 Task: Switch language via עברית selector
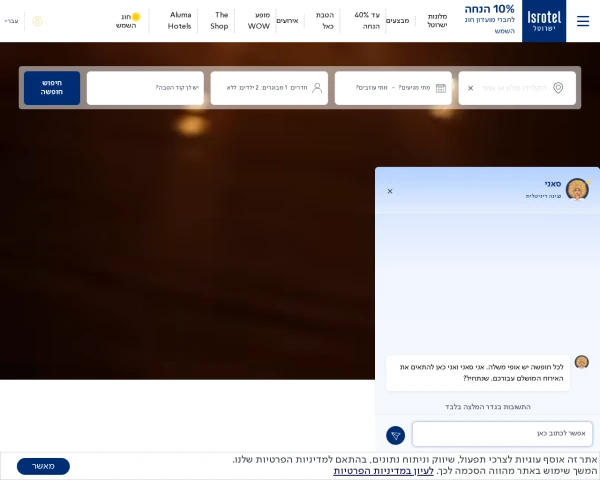pos(11,21)
